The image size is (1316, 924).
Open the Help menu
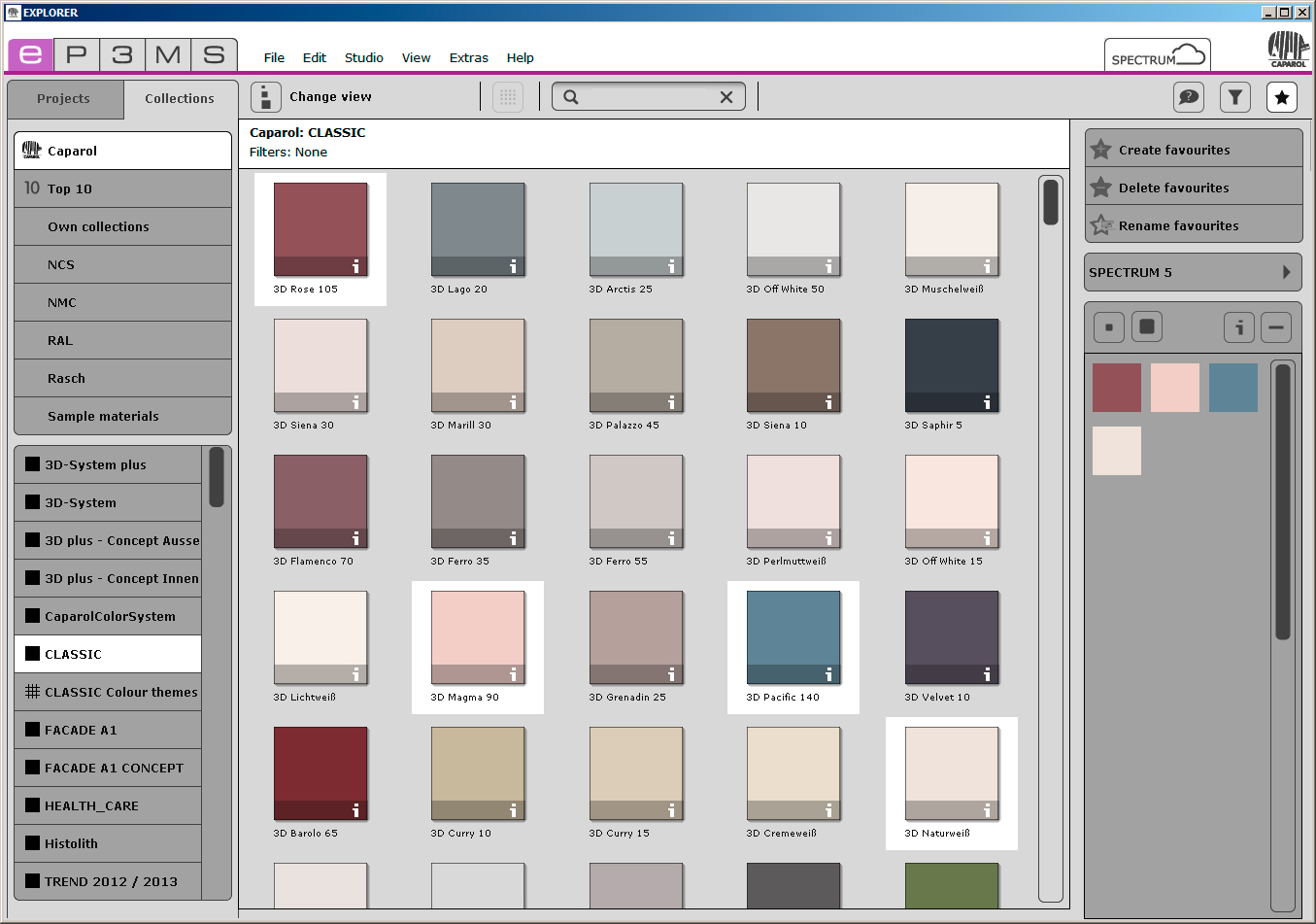[520, 58]
